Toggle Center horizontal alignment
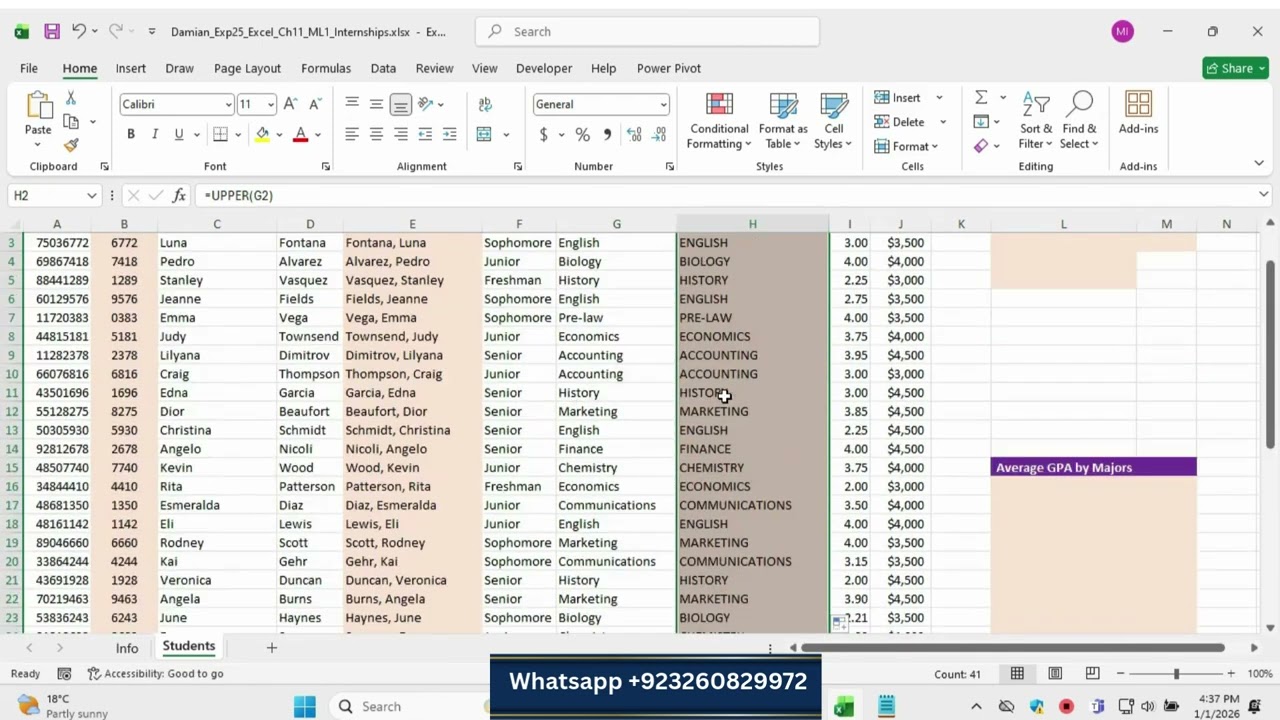Viewport: 1280px width, 720px height. [x=376, y=134]
